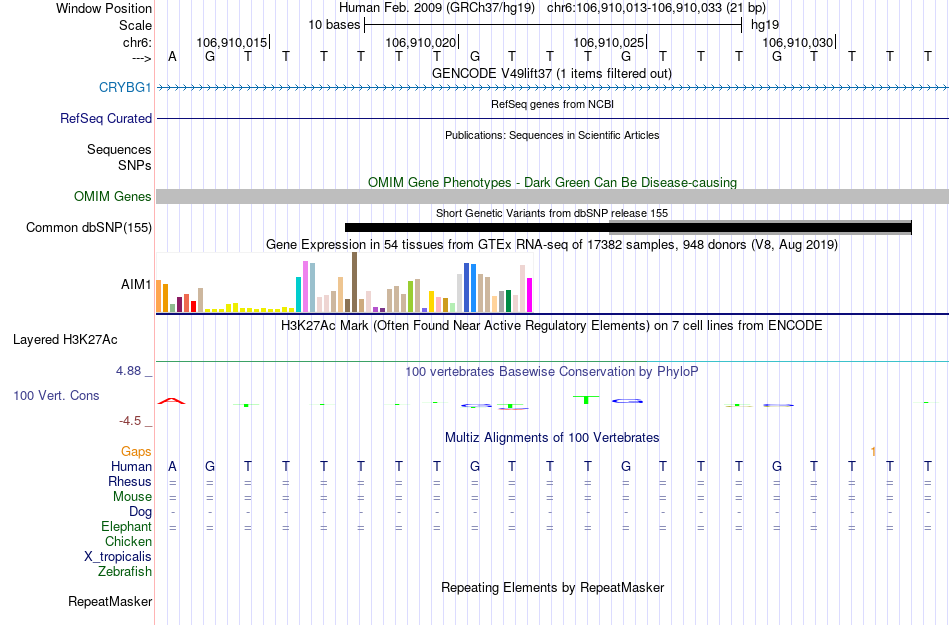The image size is (950, 625).
Task: Click coordinate marker 106,910,025
Action: point(610,42)
